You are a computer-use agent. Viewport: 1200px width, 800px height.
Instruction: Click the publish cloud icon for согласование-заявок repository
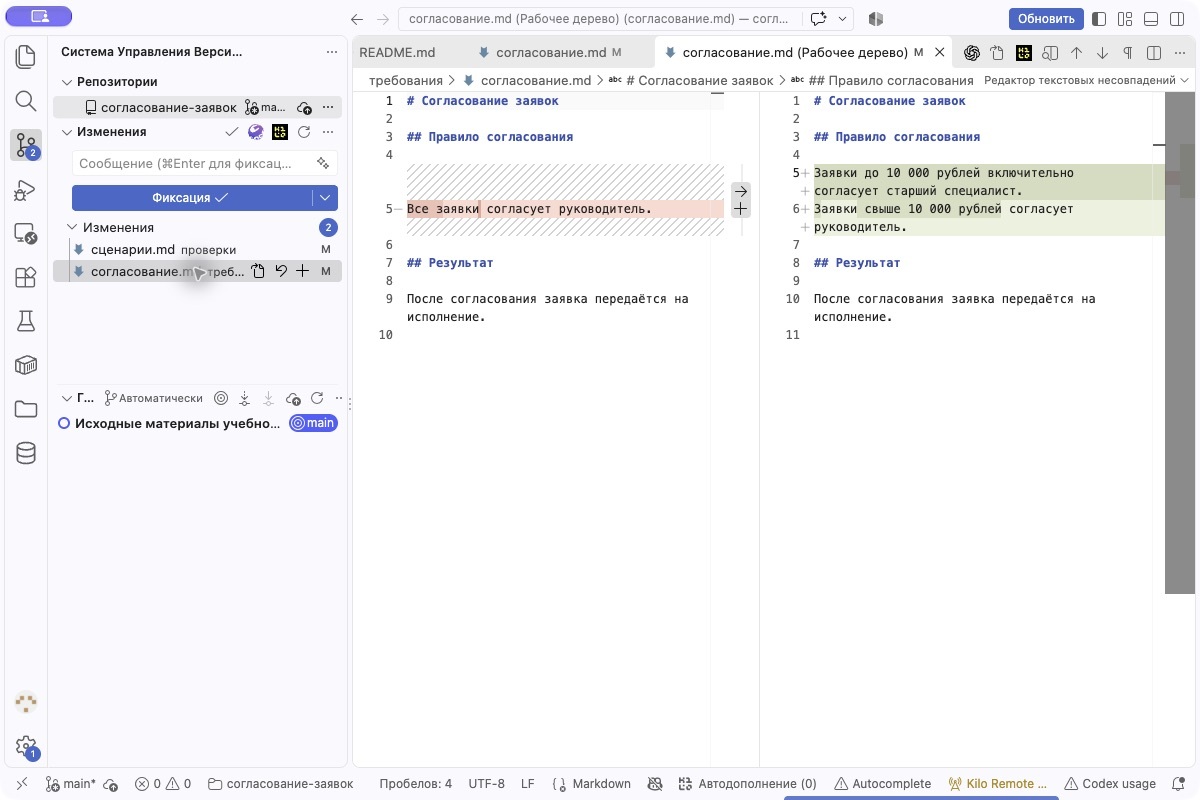(x=305, y=107)
